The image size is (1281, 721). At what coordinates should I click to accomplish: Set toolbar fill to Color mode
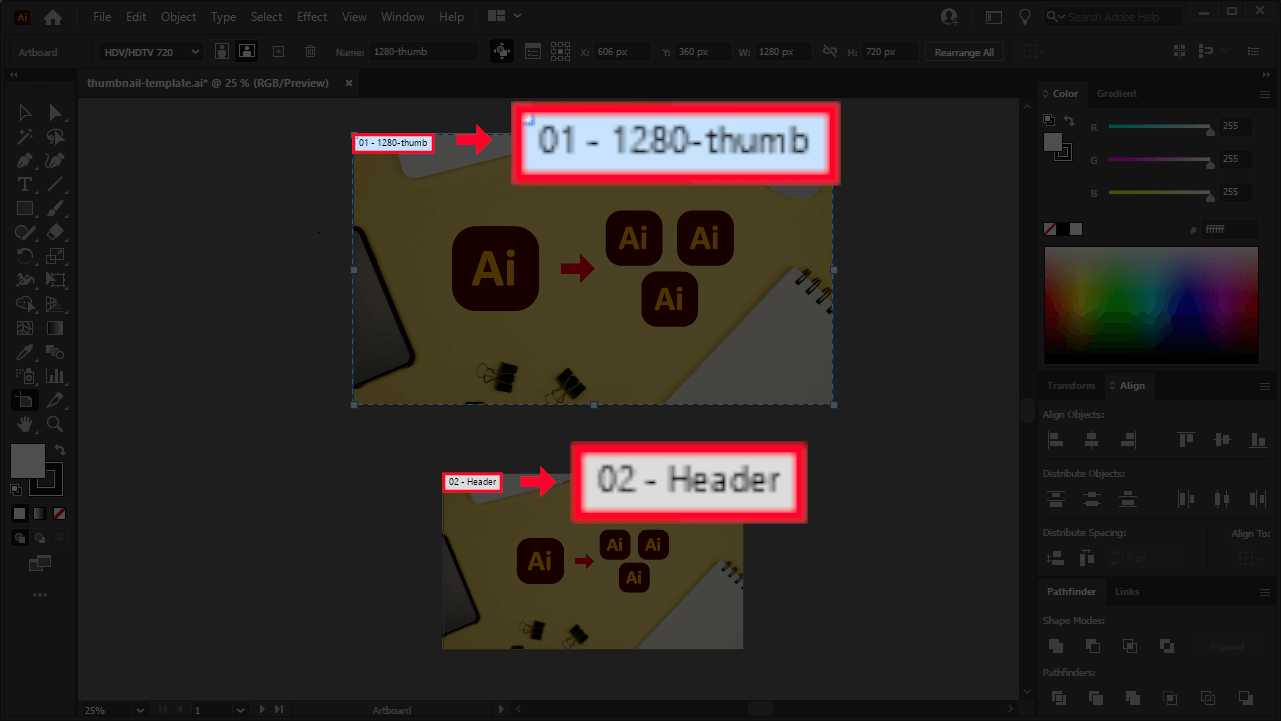[x=20, y=513]
